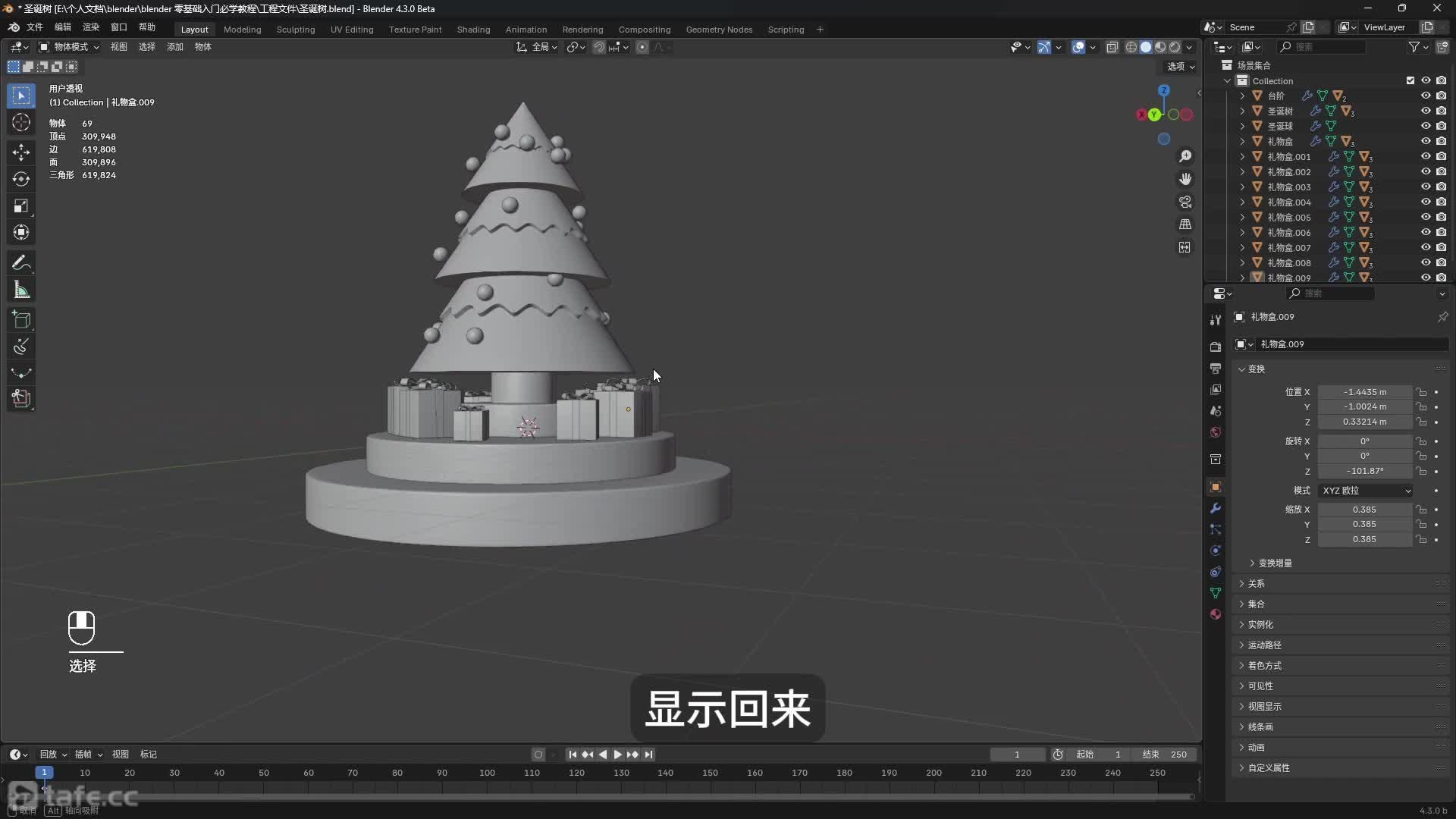The height and width of the screenshot is (819, 1456).
Task: Hide 圣诞树 object with eye icon
Action: tap(1426, 111)
